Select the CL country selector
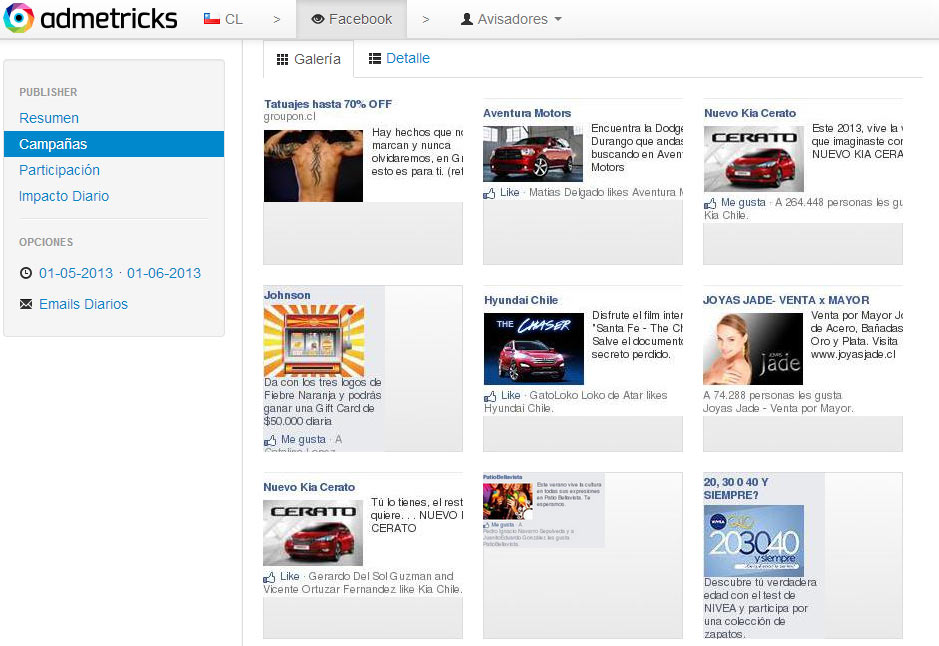The height and width of the screenshot is (646, 939). coord(223,19)
